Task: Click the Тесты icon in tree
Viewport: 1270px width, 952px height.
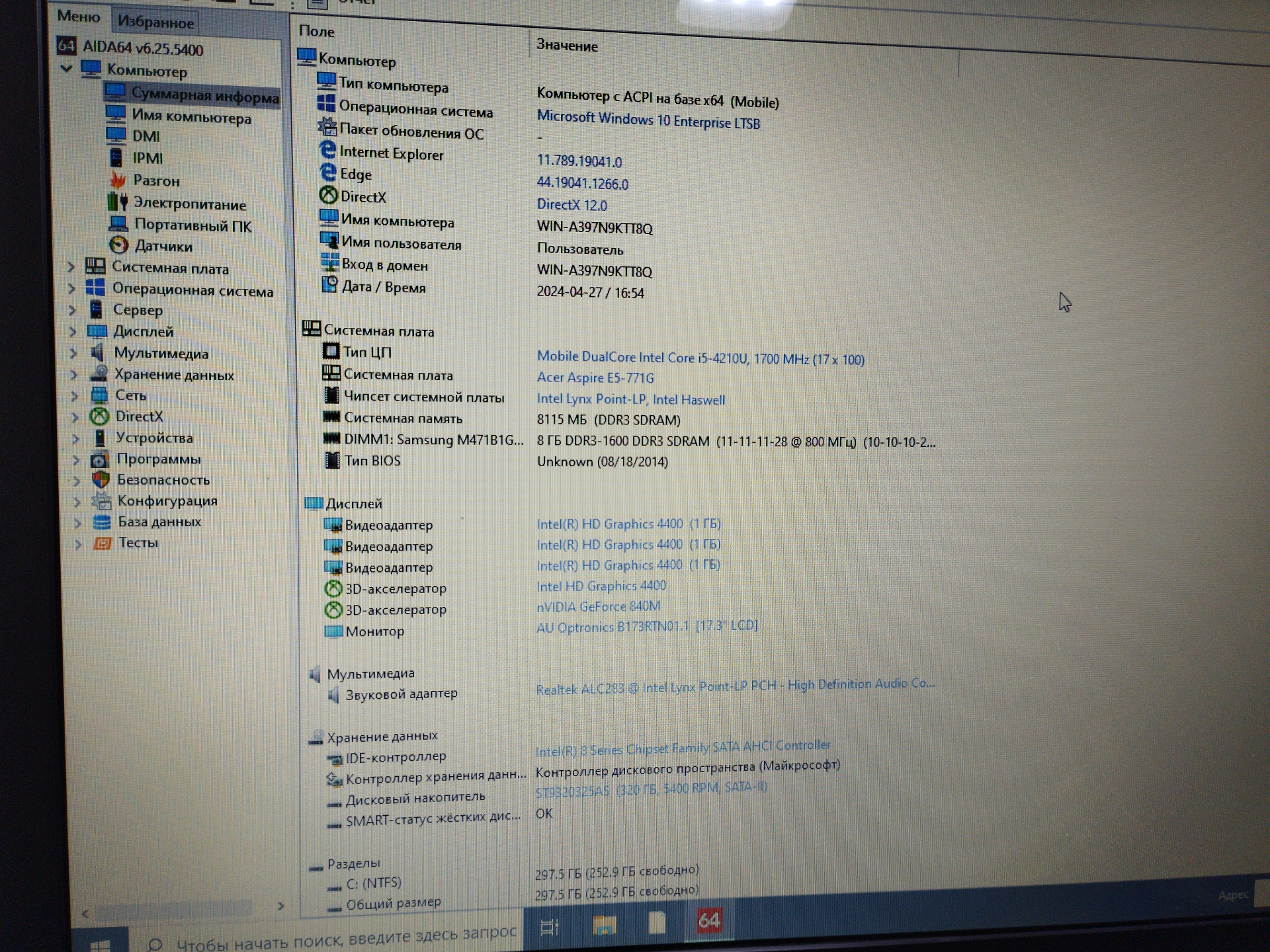Action: pos(103,543)
